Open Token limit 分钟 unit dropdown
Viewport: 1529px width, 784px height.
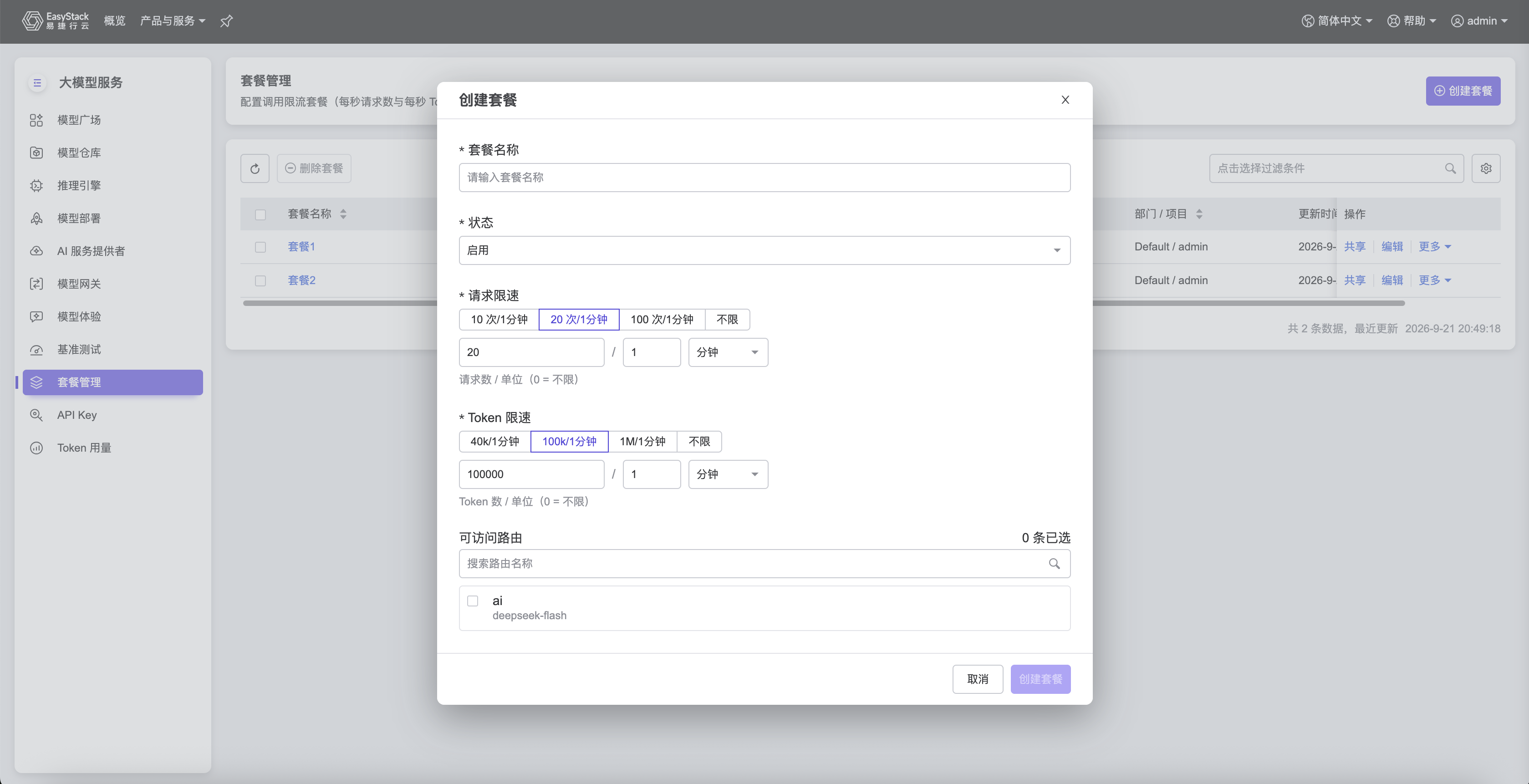(x=728, y=474)
